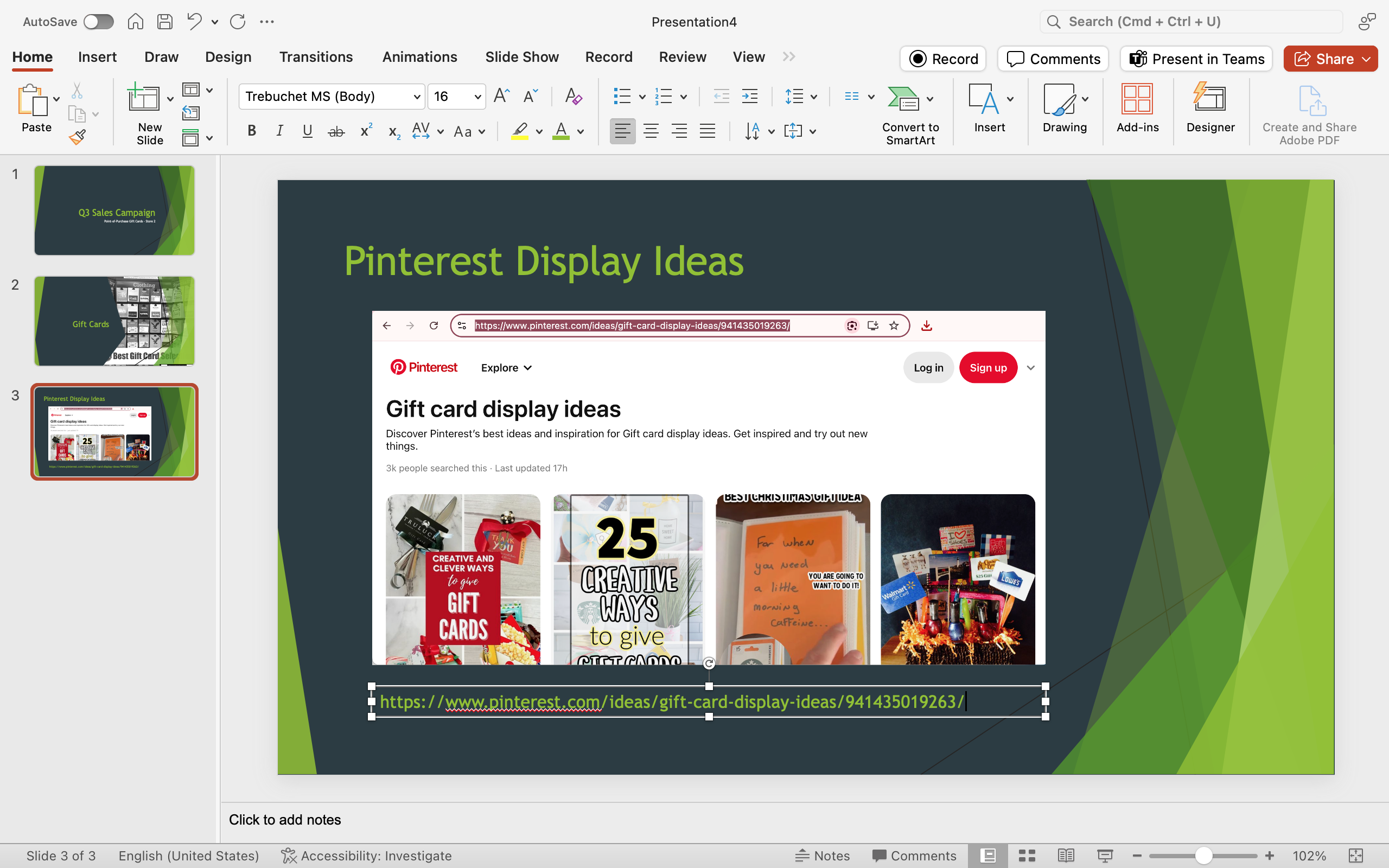
Task: Toggle Notes in the status bar
Action: (822, 856)
